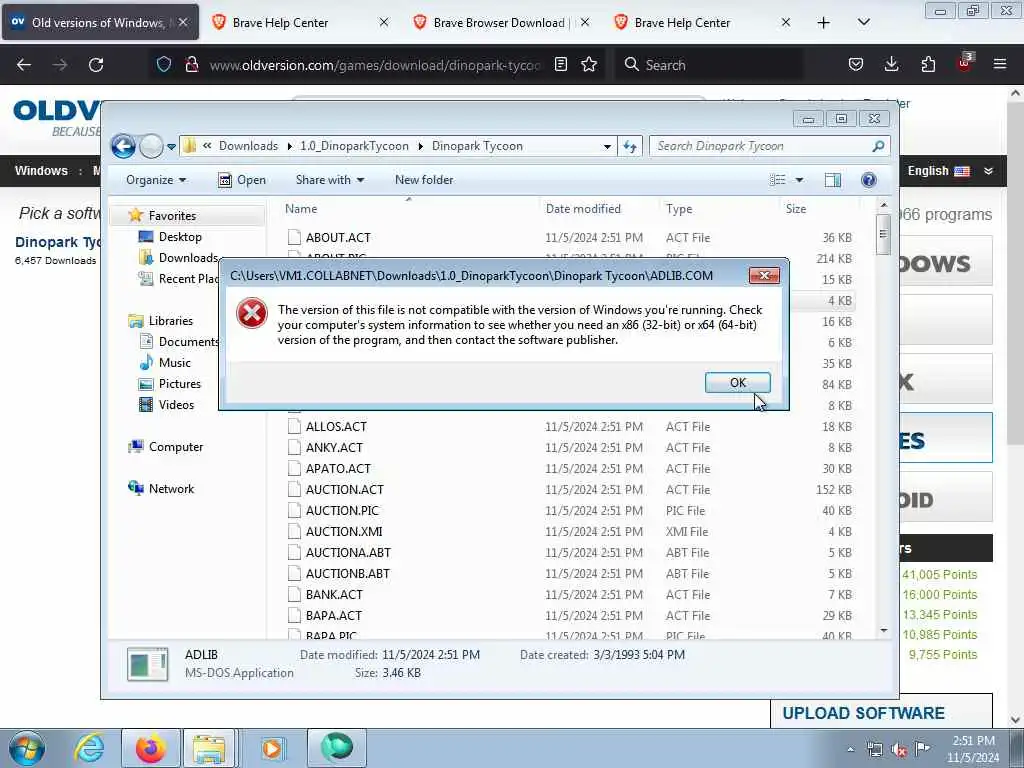Open Explorer help icon
The image size is (1024, 768).
coord(869,180)
